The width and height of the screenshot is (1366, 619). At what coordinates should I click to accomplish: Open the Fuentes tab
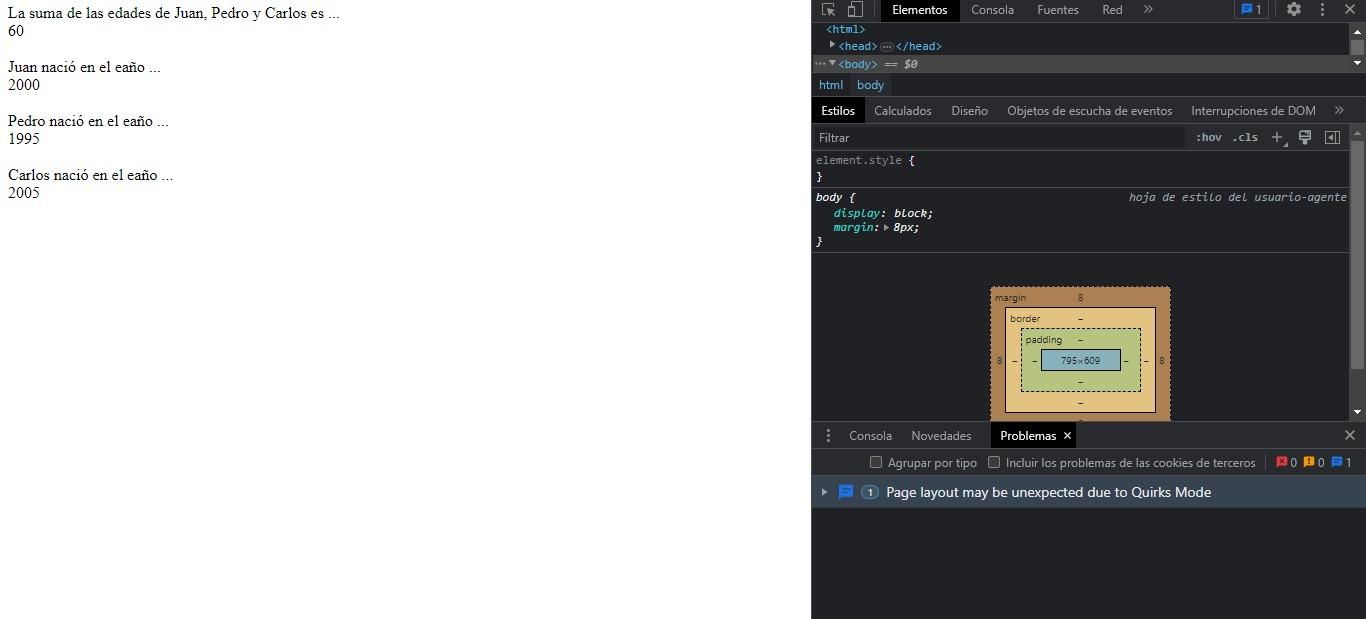[x=1057, y=10]
